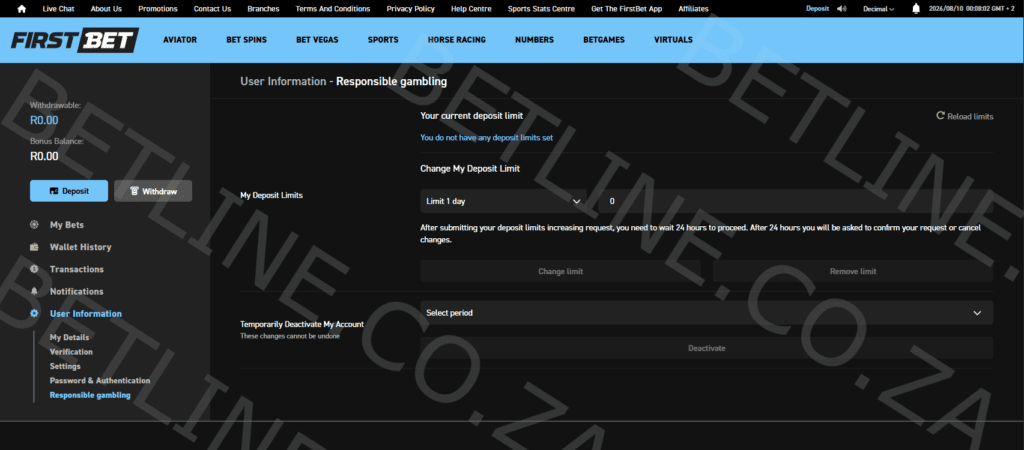
Task: Go to the Numbers section
Action: tap(534, 40)
